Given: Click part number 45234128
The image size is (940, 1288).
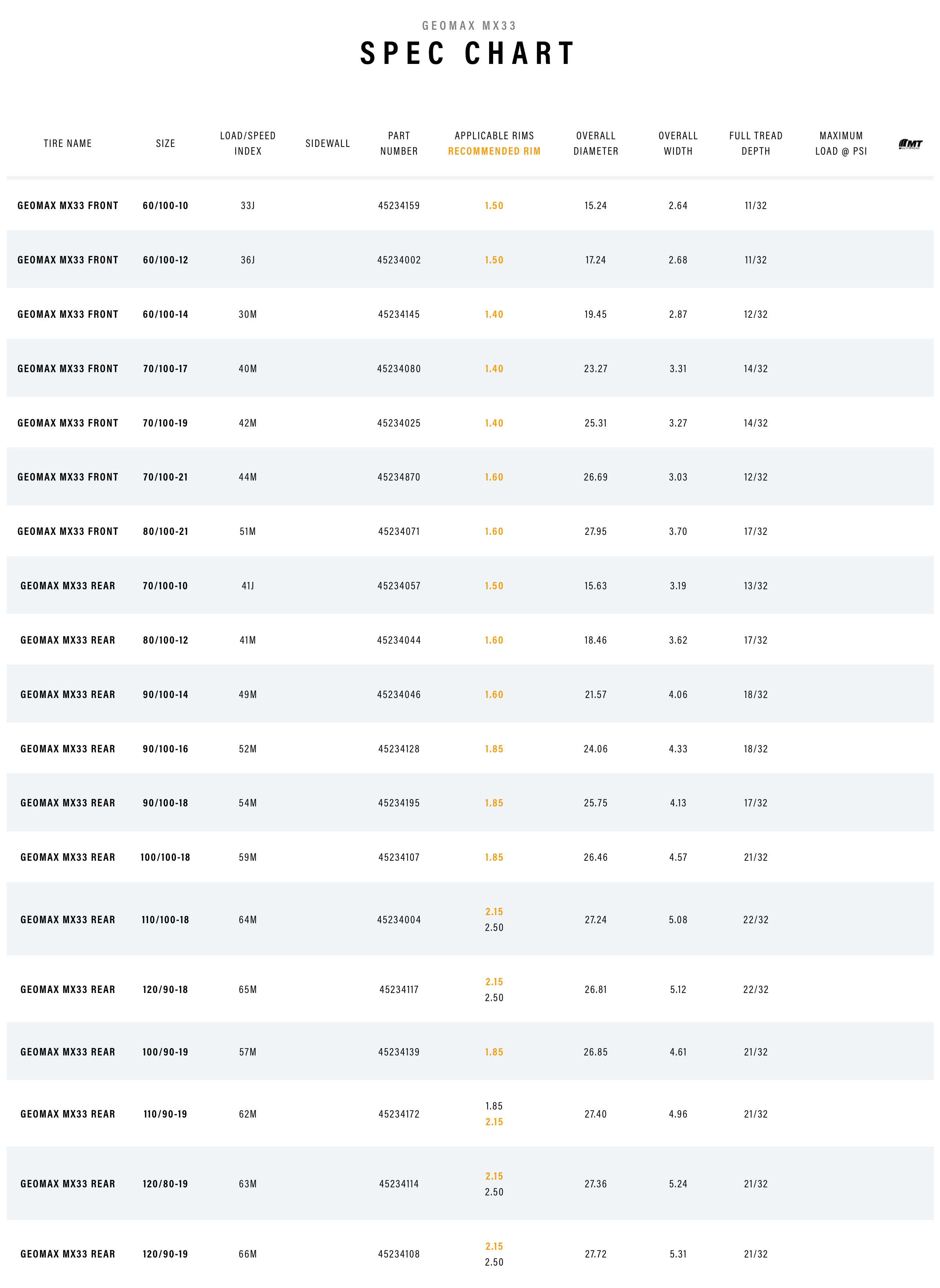Looking at the screenshot, I should tap(399, 749).
